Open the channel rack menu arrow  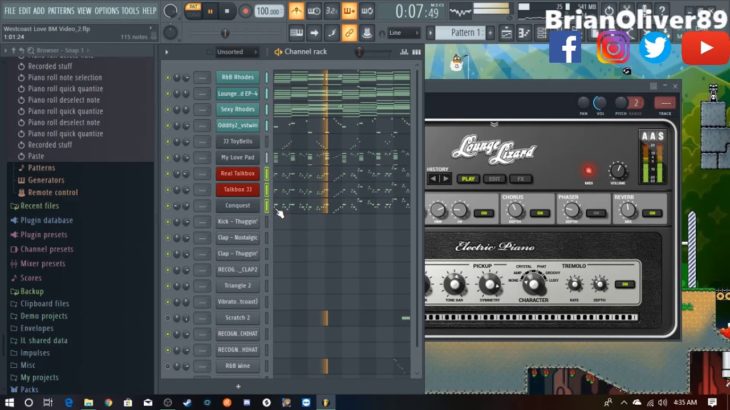tap(166, 52)
